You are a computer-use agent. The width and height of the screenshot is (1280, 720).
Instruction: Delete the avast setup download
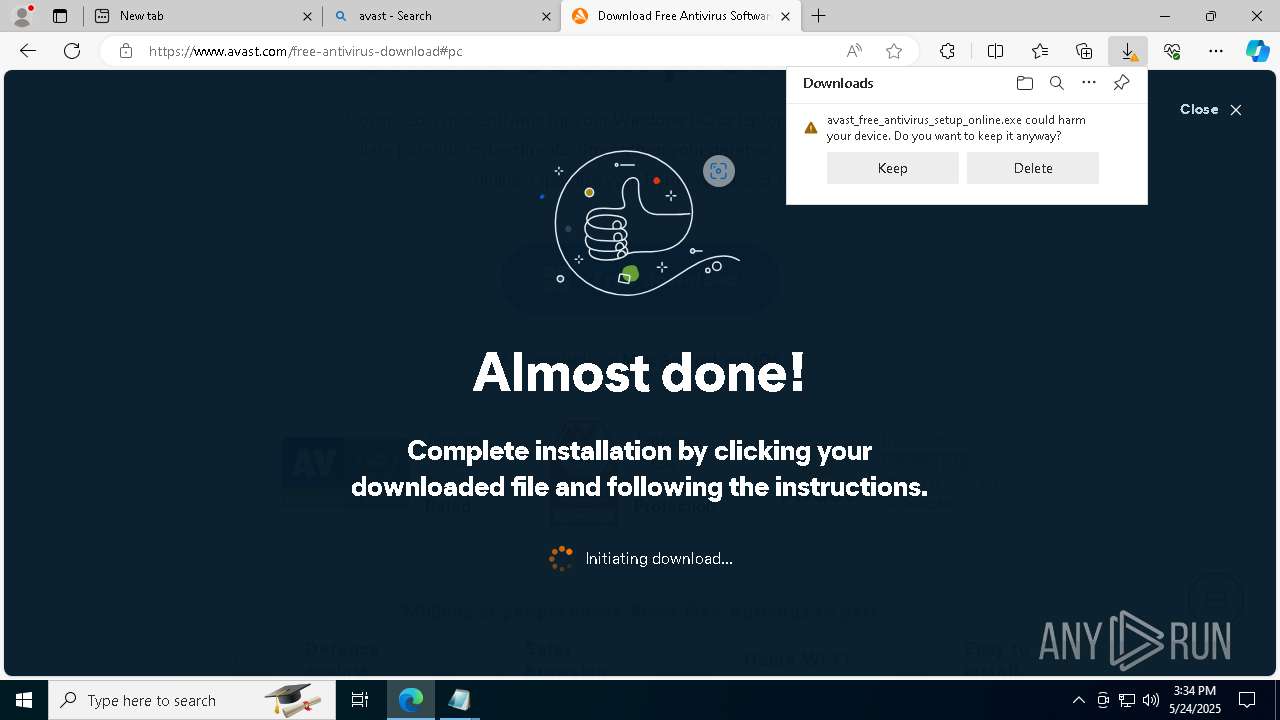[1033, 168]
